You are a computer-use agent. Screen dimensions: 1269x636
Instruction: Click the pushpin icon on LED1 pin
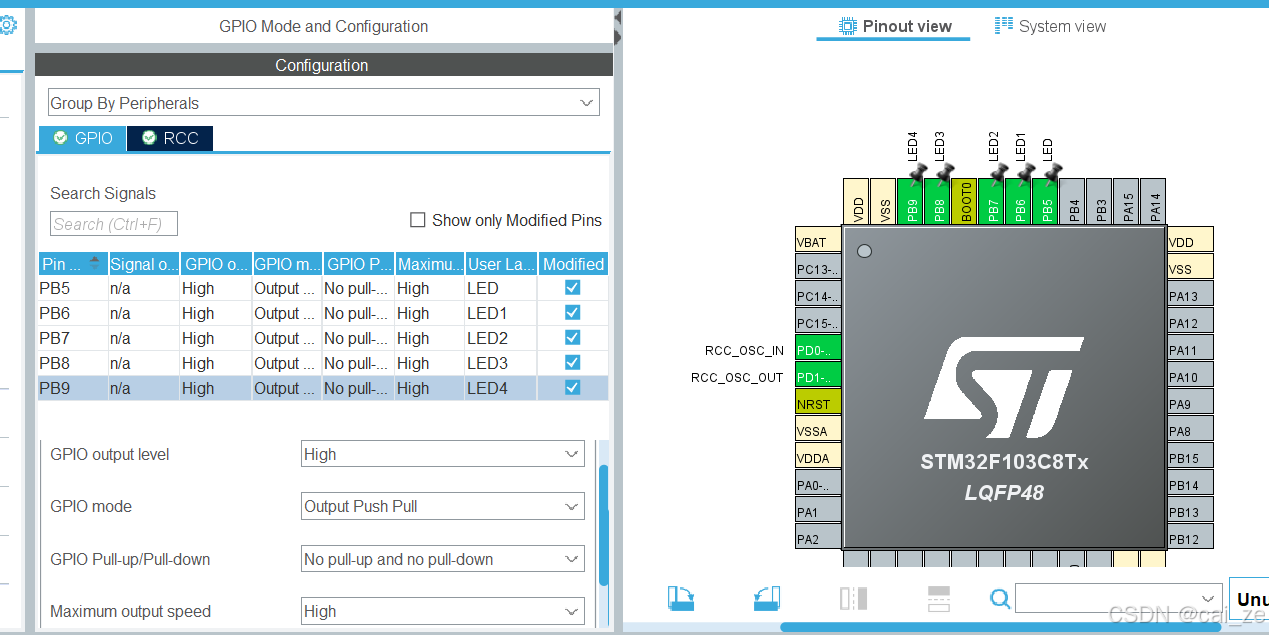[1025, 172]
